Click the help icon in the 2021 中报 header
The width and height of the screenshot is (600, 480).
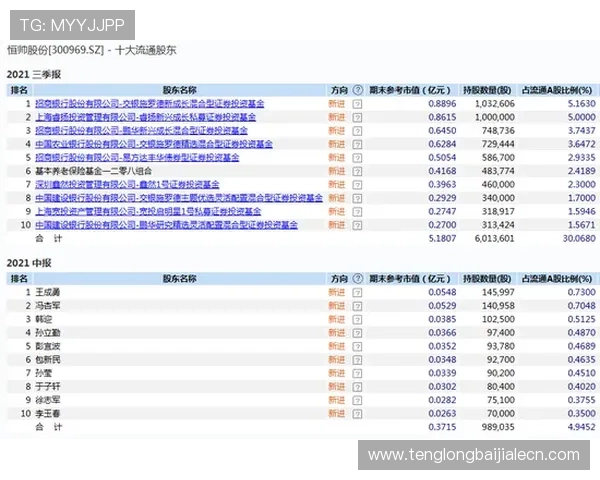pos(357,278)
